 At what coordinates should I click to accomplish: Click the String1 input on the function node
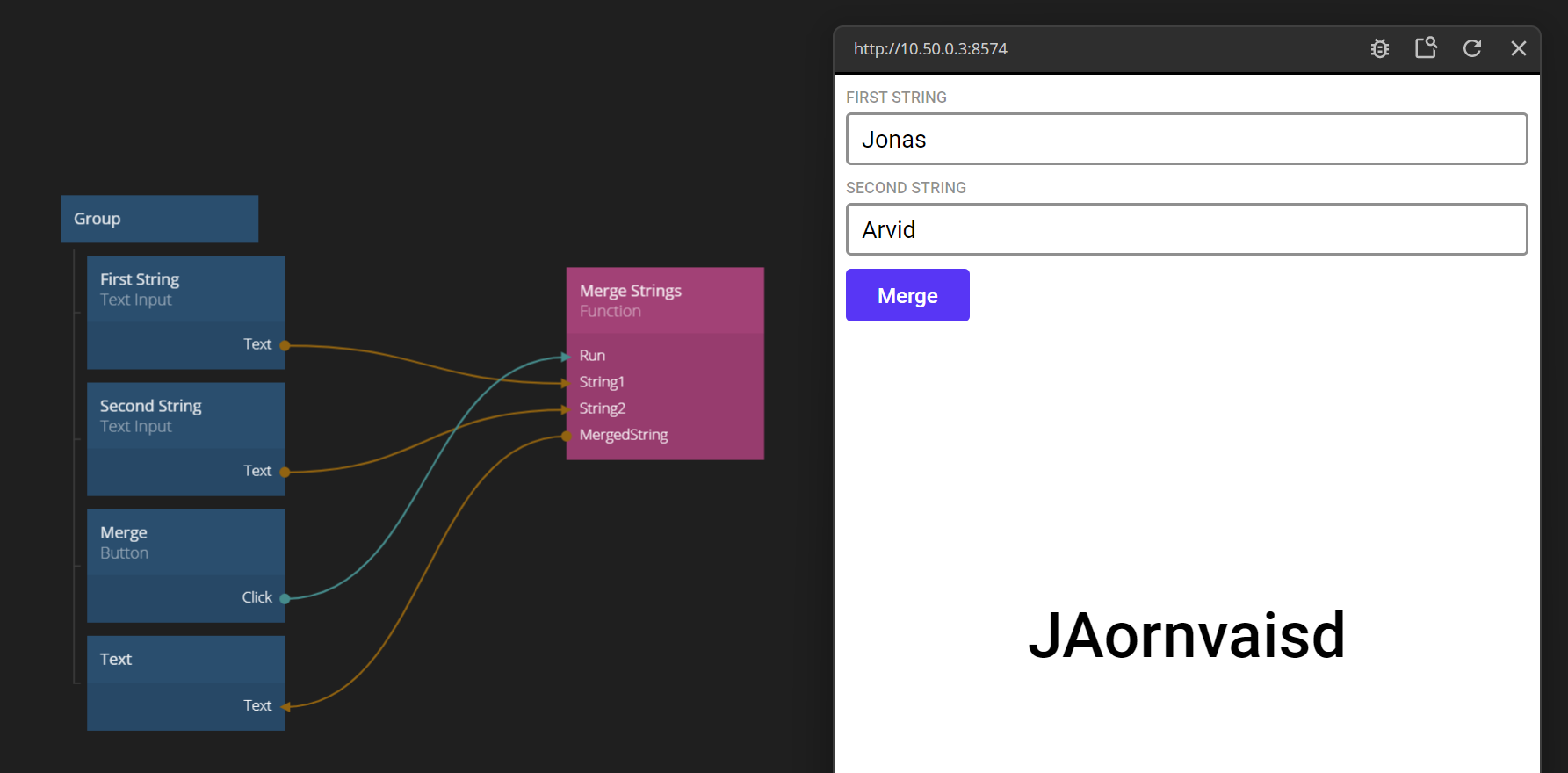(x=567, y=382)
